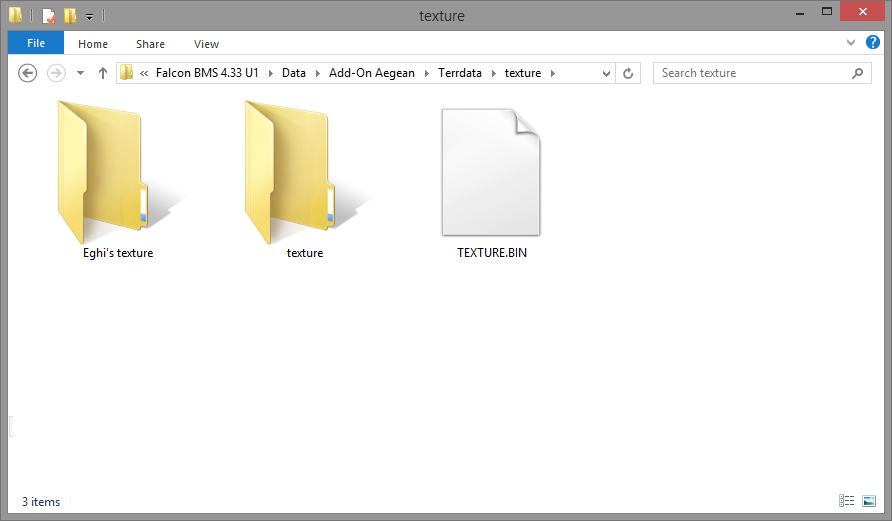Switch to the View ribbon tab
892x521 pixels.
click(206, 44)
